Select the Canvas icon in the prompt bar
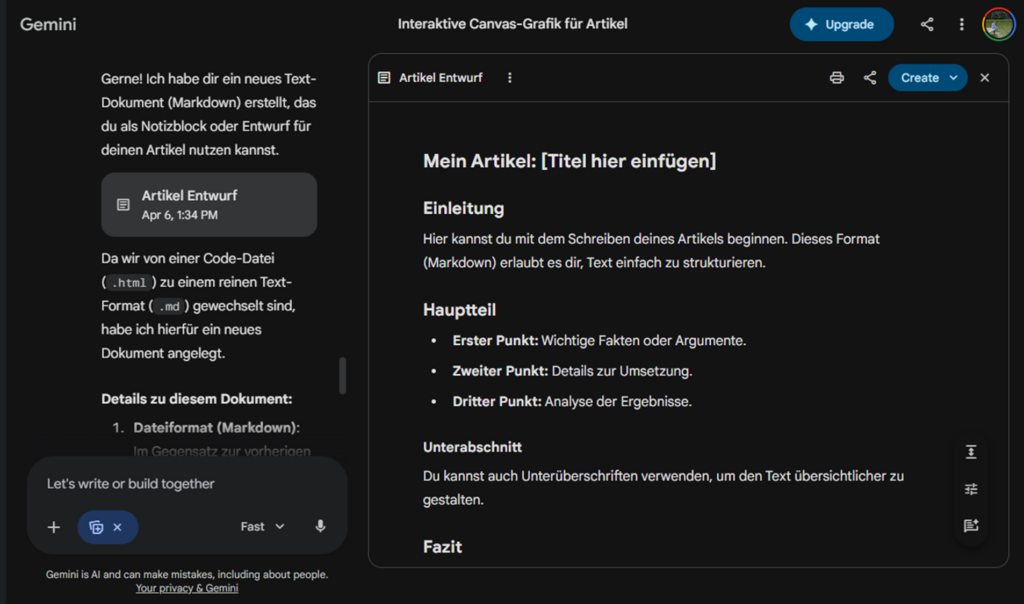The height and width of the screenshot is (604, 1024). coord(99,527)
